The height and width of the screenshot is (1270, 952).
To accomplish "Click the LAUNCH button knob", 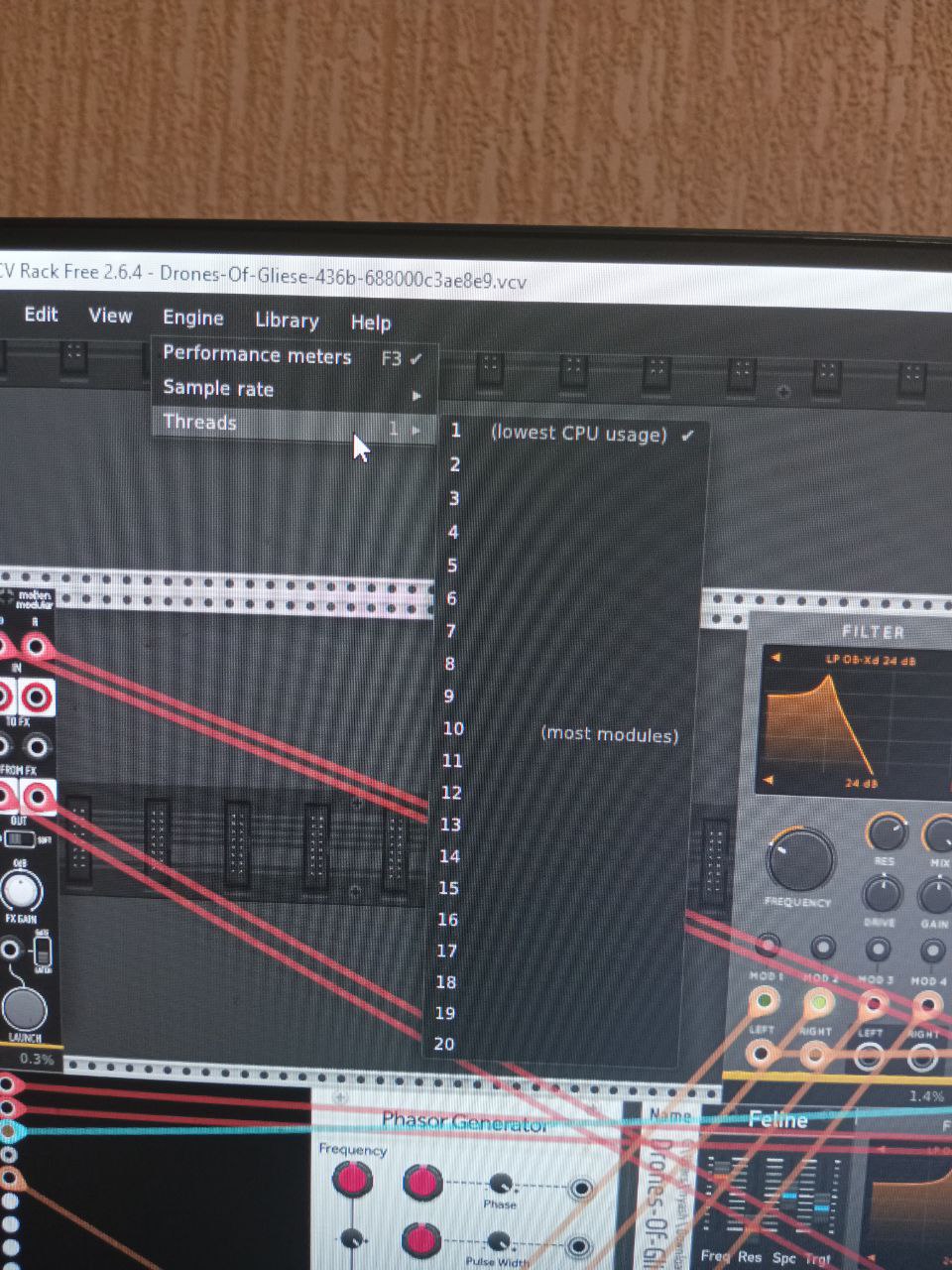I will click(x=24, y=1009).
